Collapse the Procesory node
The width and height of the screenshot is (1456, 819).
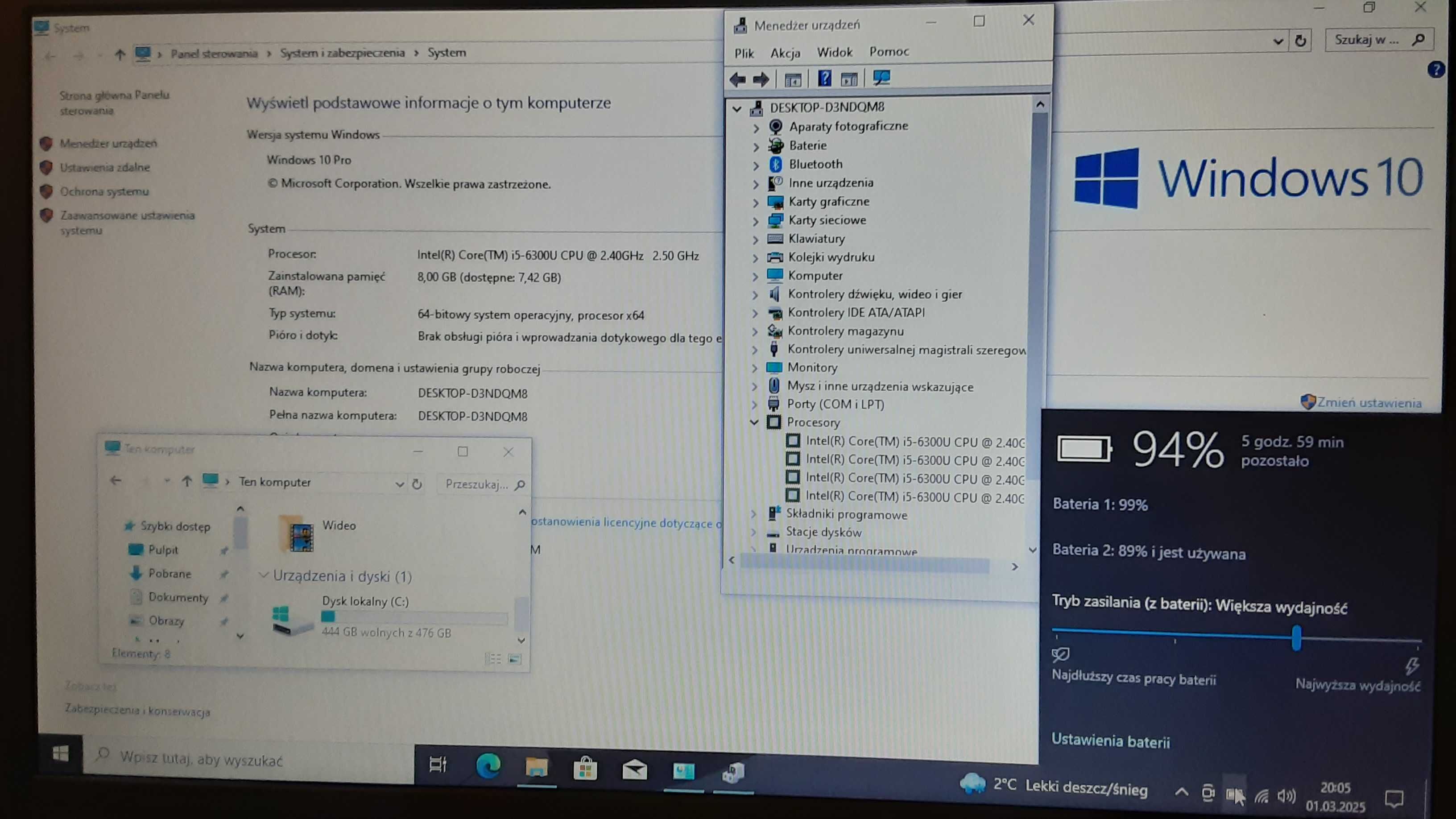point(754,422)
